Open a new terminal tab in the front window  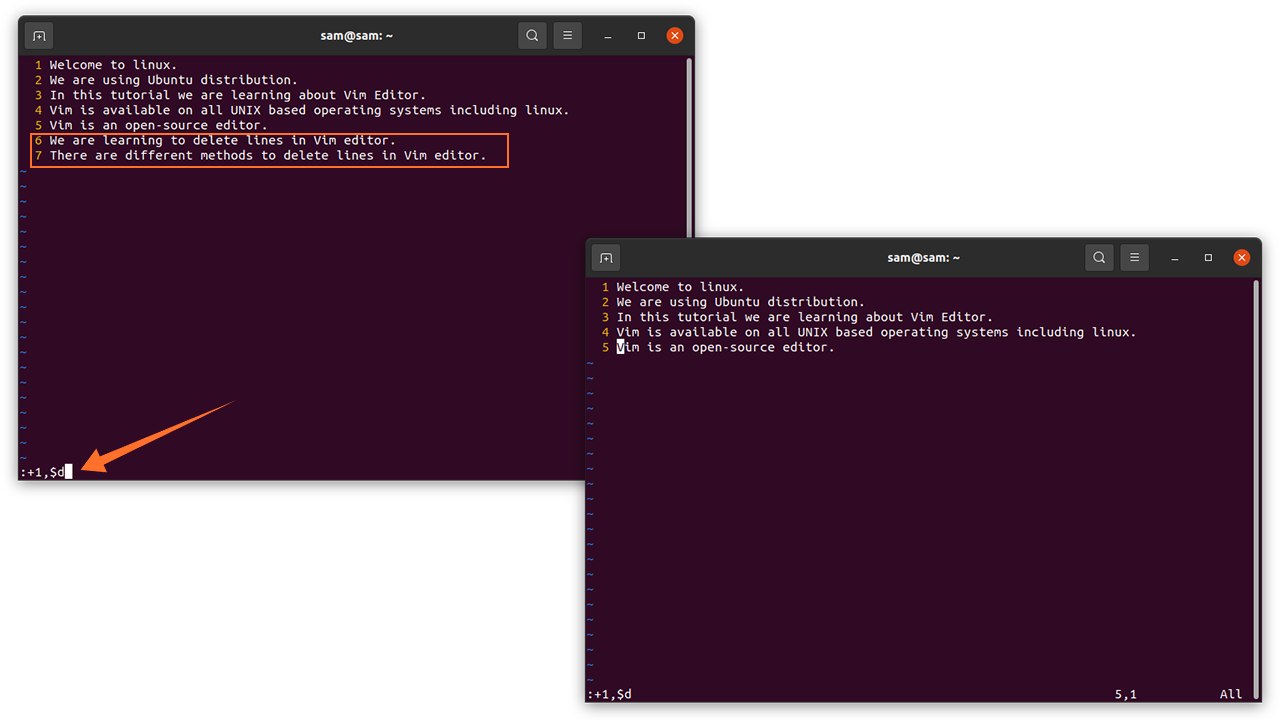pos(605,257)
